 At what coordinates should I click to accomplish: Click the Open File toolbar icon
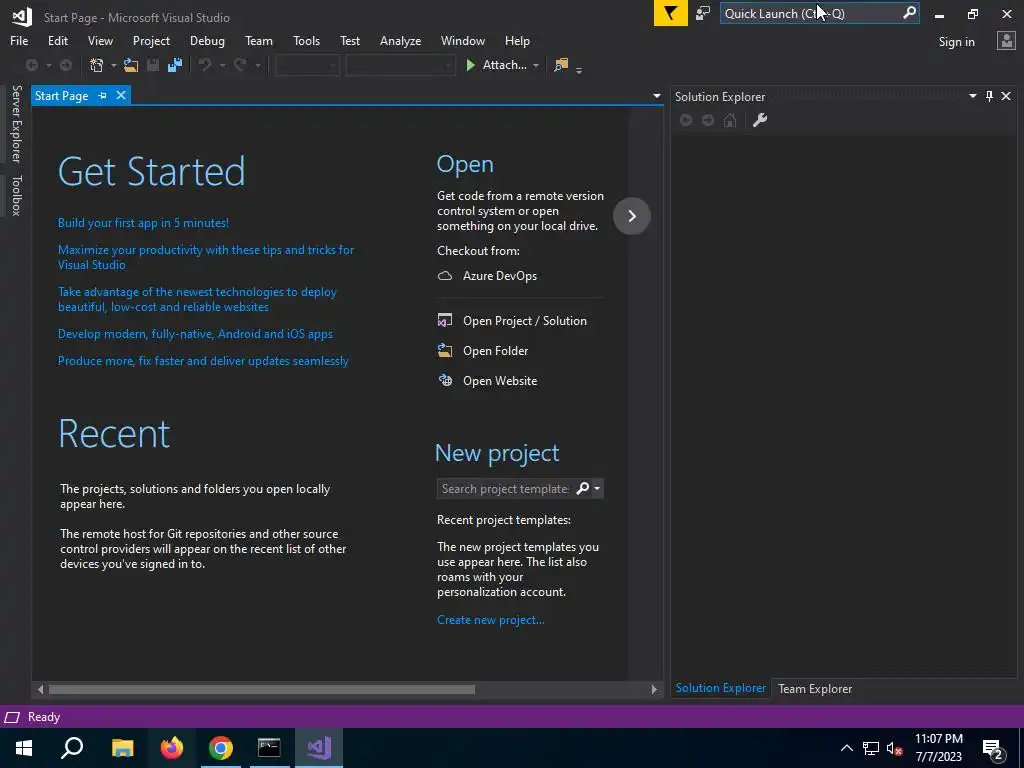pos(131,65)
